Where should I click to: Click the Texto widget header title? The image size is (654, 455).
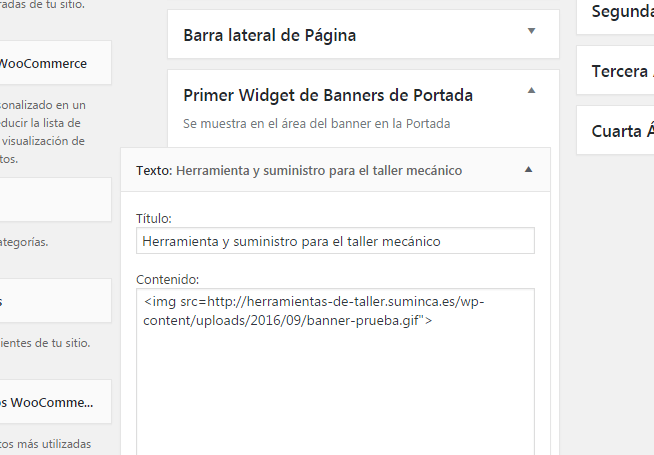[x=299, y=171]
